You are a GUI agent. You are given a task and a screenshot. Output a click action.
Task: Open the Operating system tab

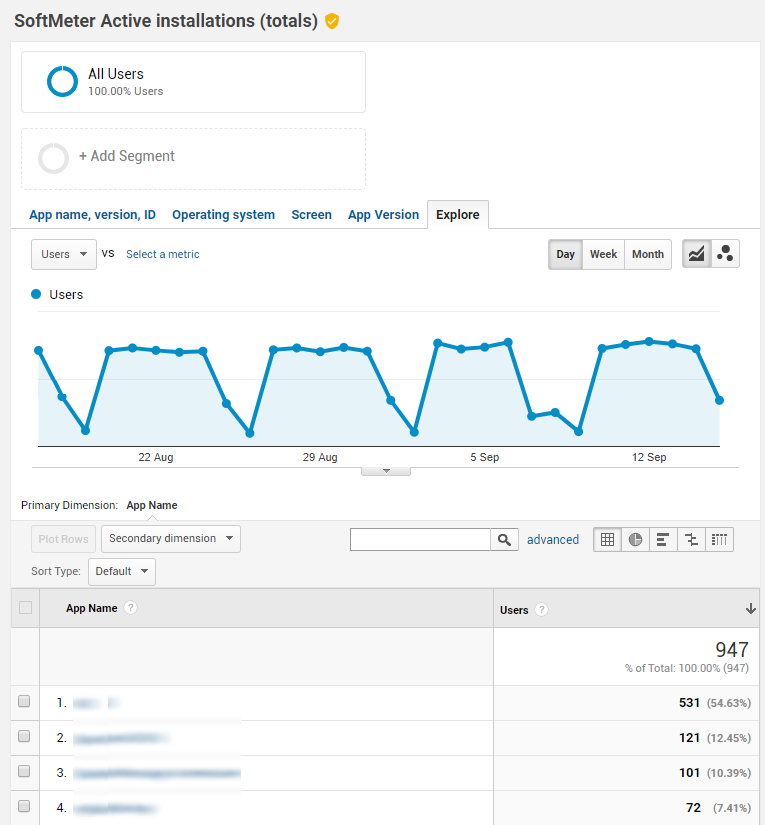pos(224,215)
